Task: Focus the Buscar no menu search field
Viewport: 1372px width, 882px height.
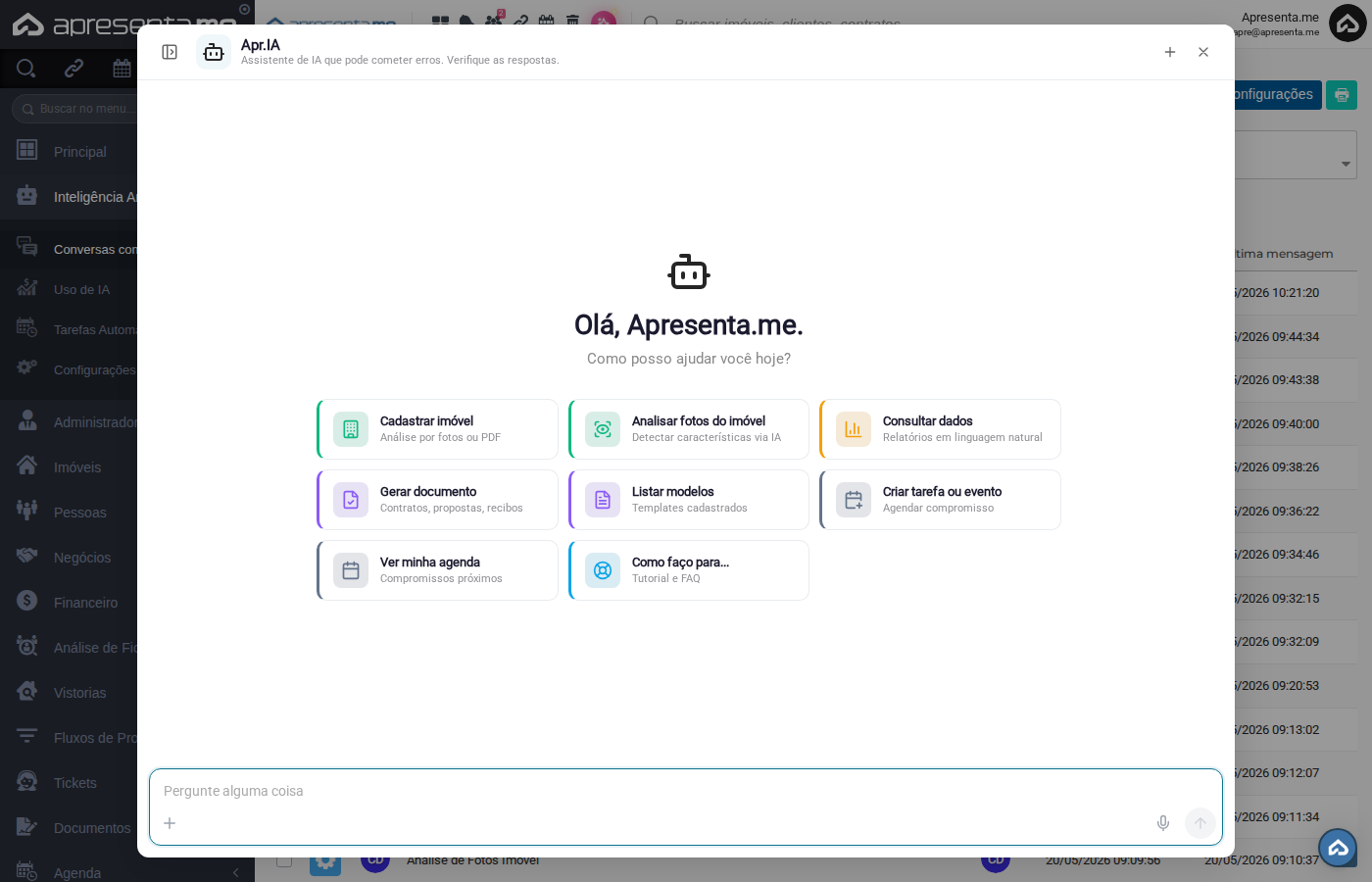Action: tap(76, 109)
